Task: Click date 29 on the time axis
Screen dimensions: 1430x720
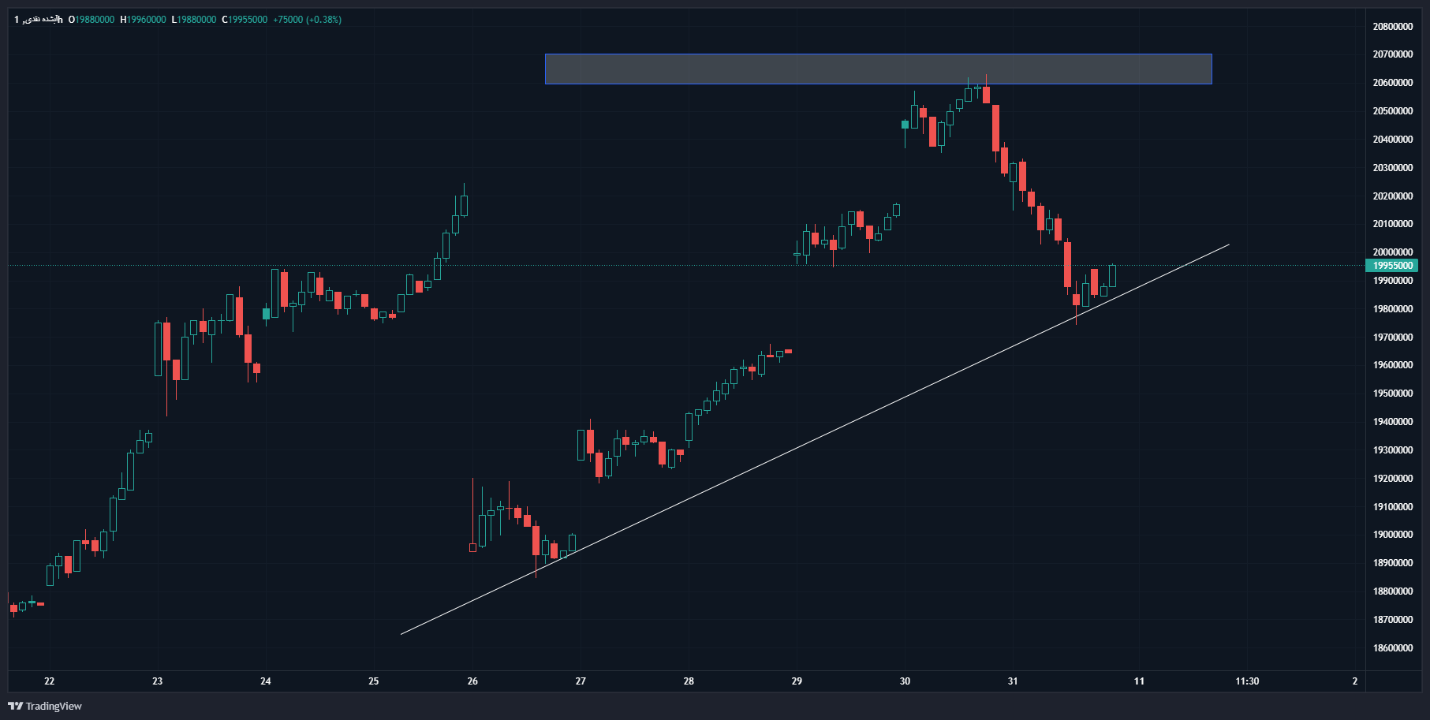Action: coord(796,681)
